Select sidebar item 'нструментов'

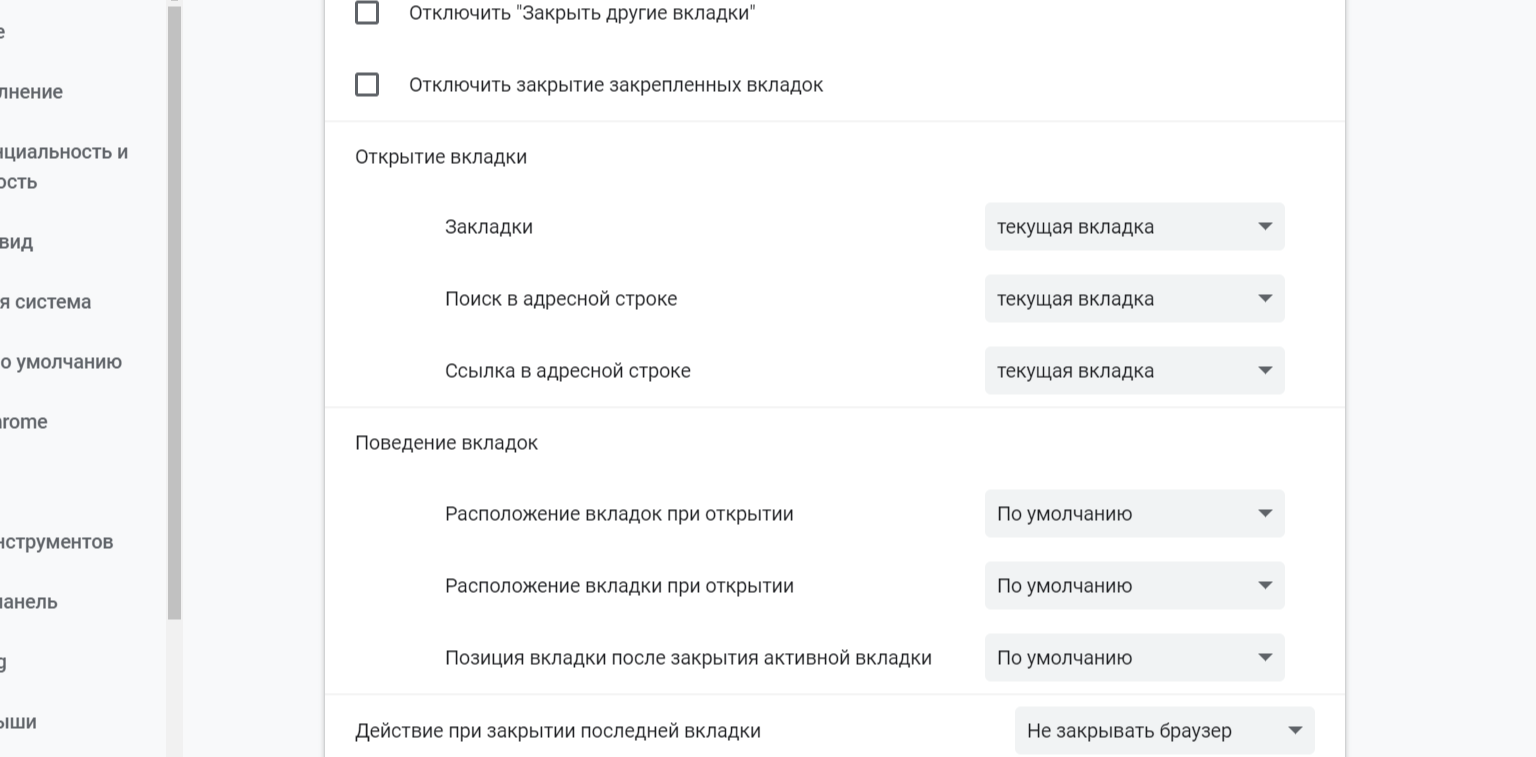(x=56, y=542)
